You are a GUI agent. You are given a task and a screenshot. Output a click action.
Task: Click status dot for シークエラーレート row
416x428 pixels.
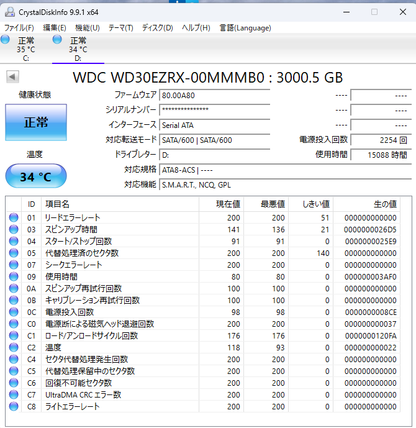14,265
